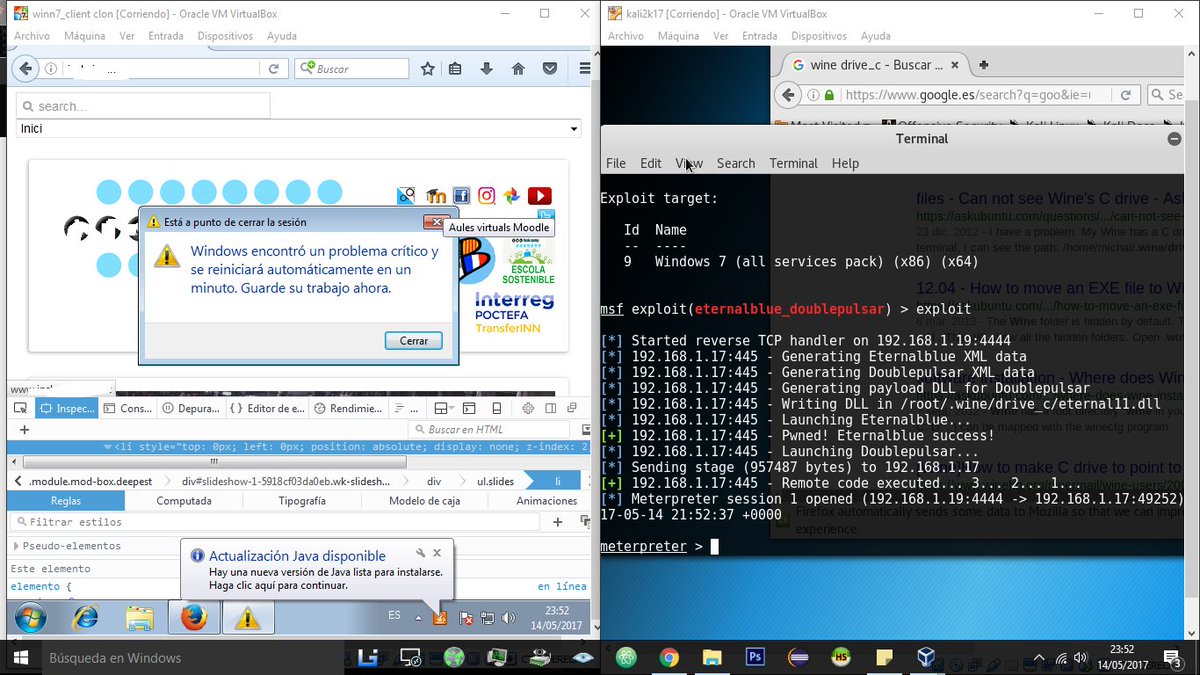Click the Buscar search box in Win7 Firefox
Screen dimensions: 1200x675
point(352,69)
